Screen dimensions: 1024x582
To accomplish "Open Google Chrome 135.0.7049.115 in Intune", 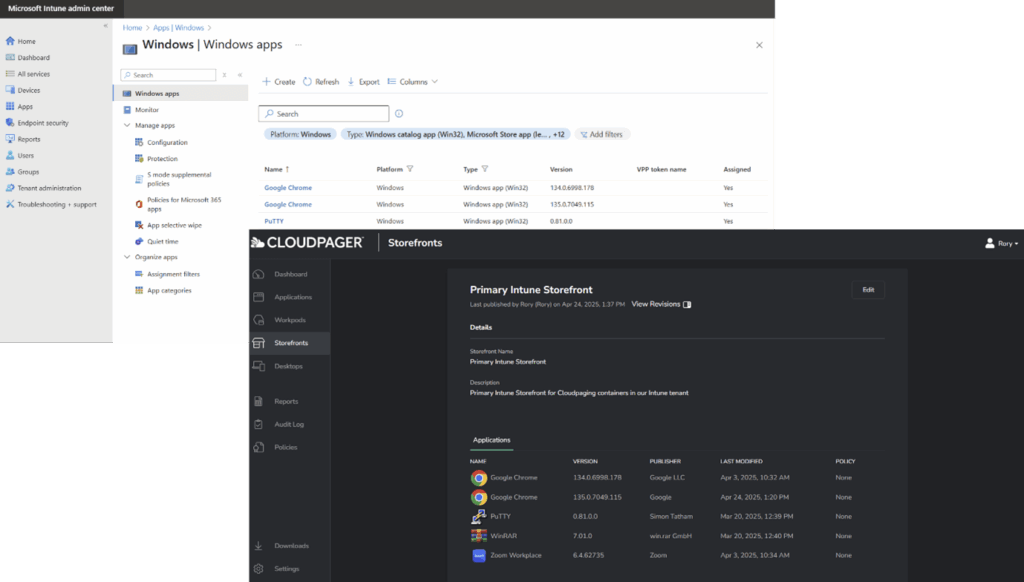I will pos(288,204).
